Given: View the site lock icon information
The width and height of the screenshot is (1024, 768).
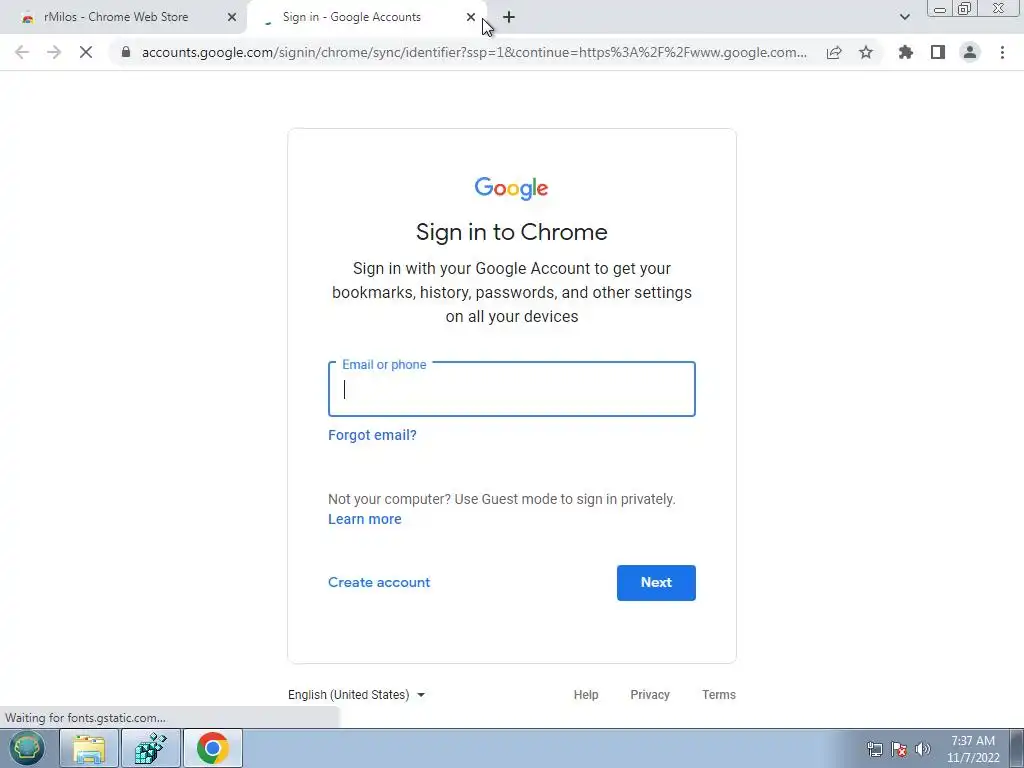Looking at the screenshot, I should point(126,52).
